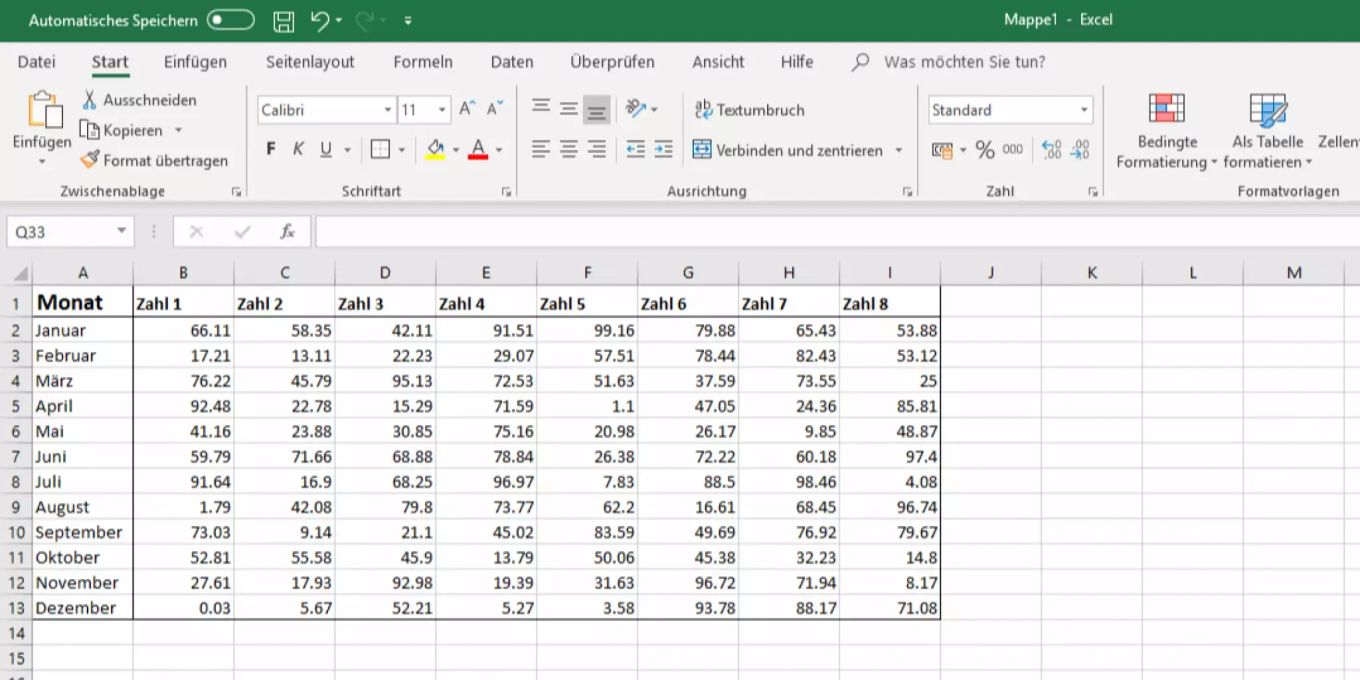Click the Save floppy disk icon

(283, 20)
